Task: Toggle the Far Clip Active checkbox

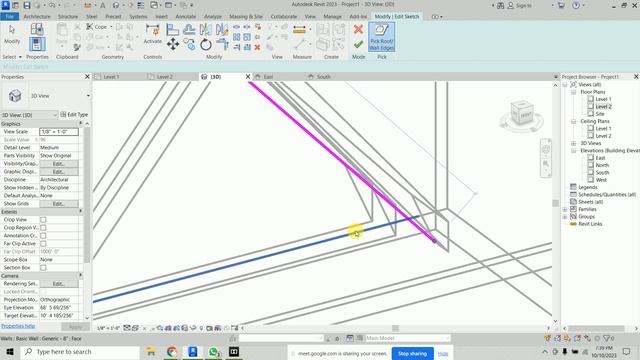Action: pos(43,244)
